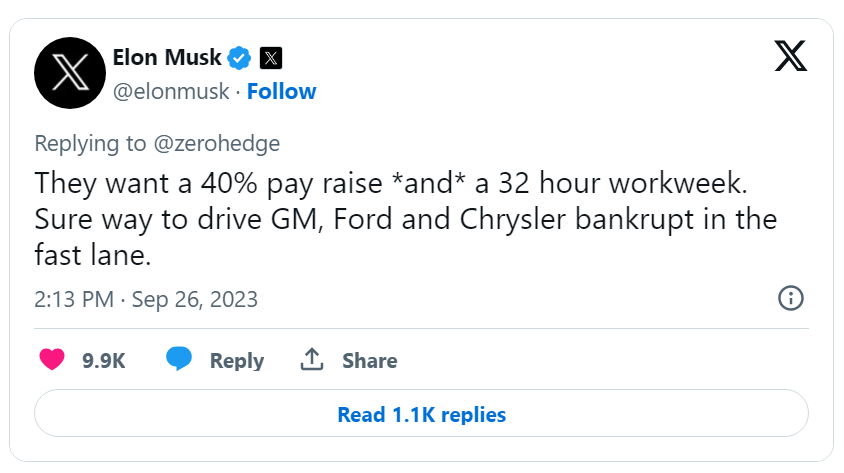Click the 9.9K likes count
This screenshot has width=844, height=473.
103,361
